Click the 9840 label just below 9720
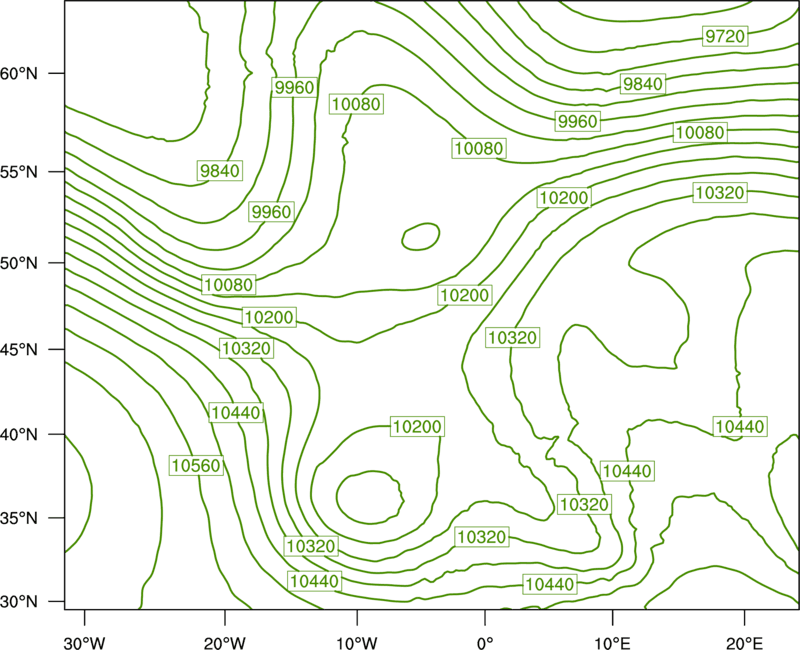 tap(643, 84)
